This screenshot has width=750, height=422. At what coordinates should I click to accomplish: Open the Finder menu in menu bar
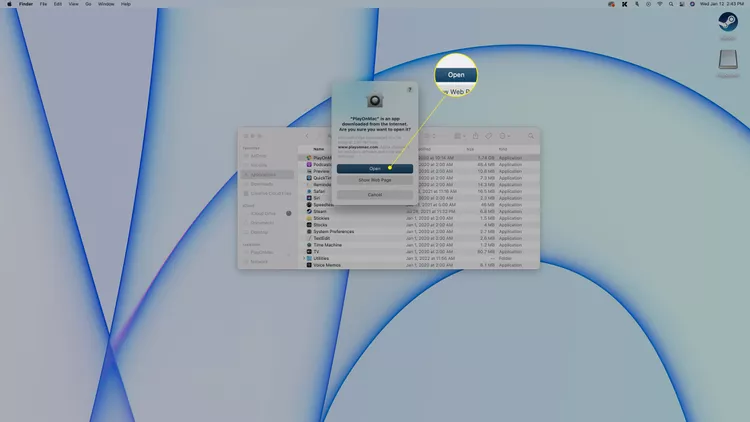pos(26,4)
